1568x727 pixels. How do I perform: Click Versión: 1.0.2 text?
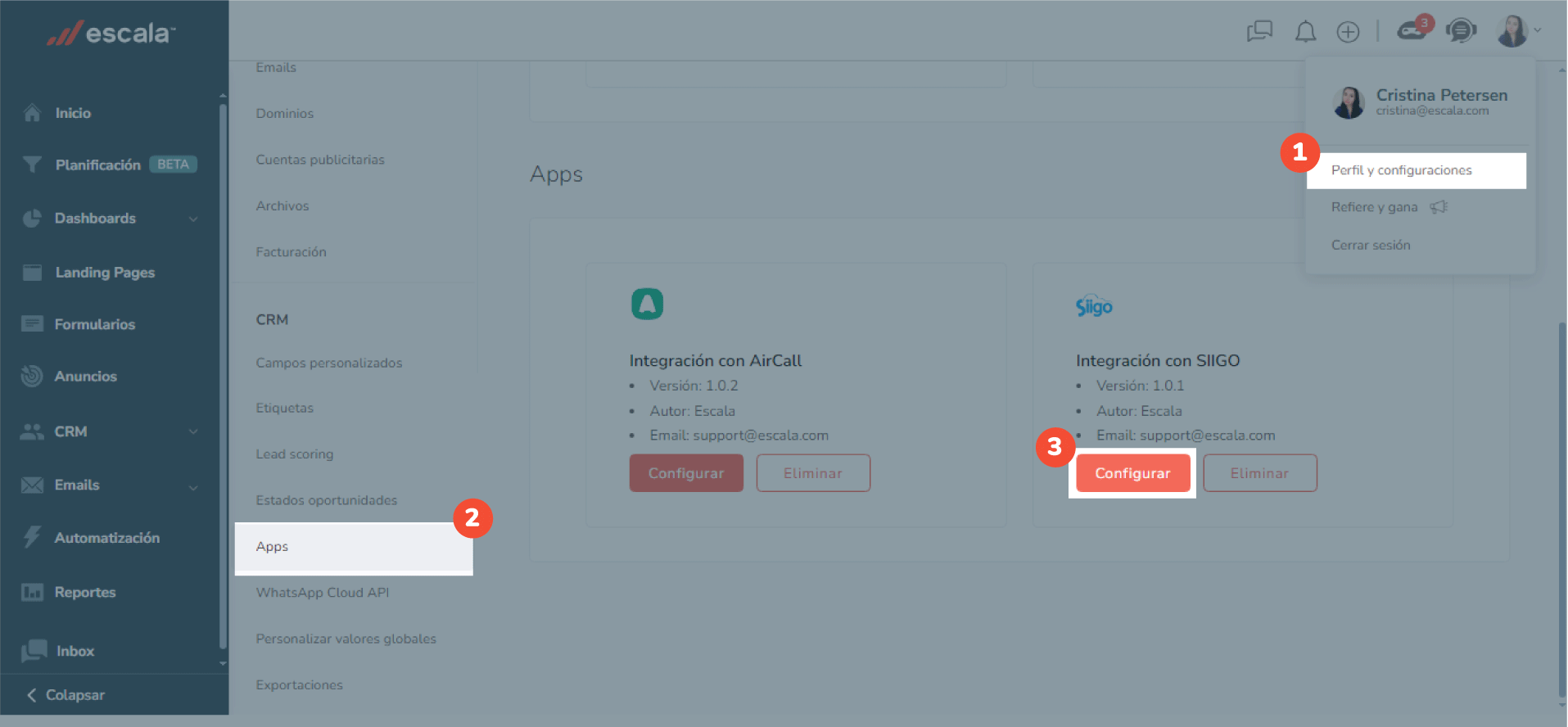694,386
